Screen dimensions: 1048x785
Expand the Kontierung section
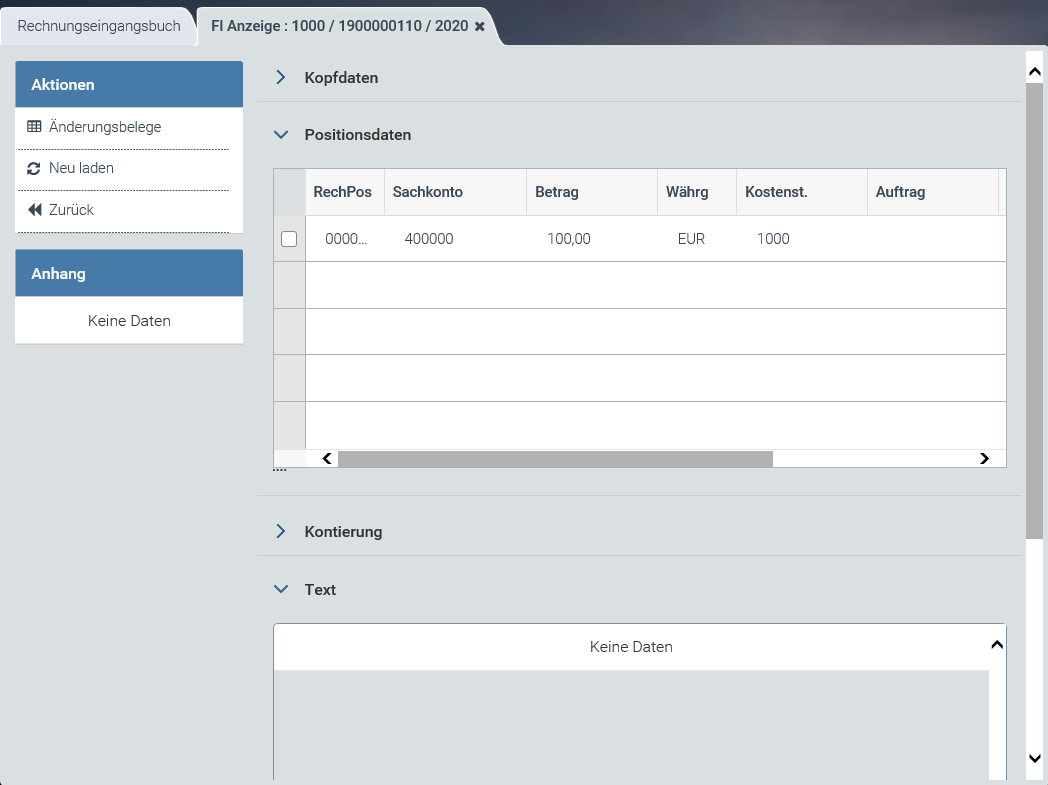[x=281, y=532]
